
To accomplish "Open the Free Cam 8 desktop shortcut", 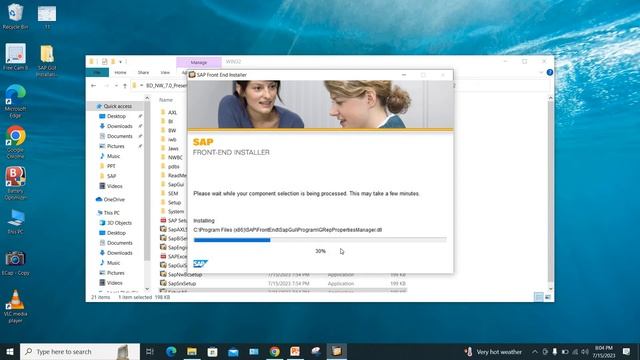I will pos(15,57).
